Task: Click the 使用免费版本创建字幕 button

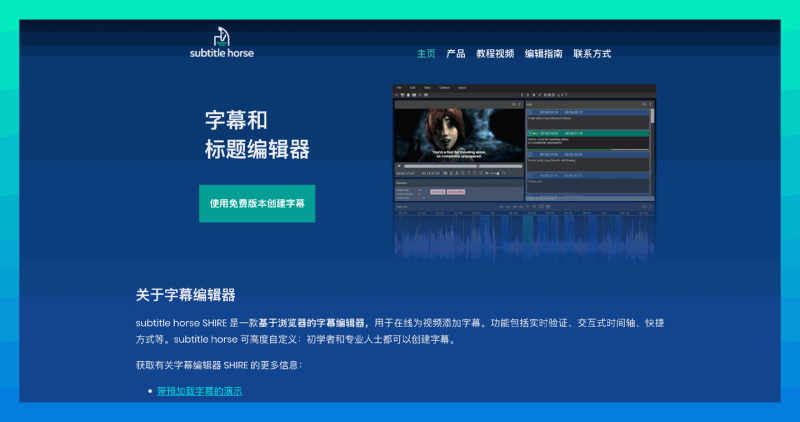Action: point(257,204)
